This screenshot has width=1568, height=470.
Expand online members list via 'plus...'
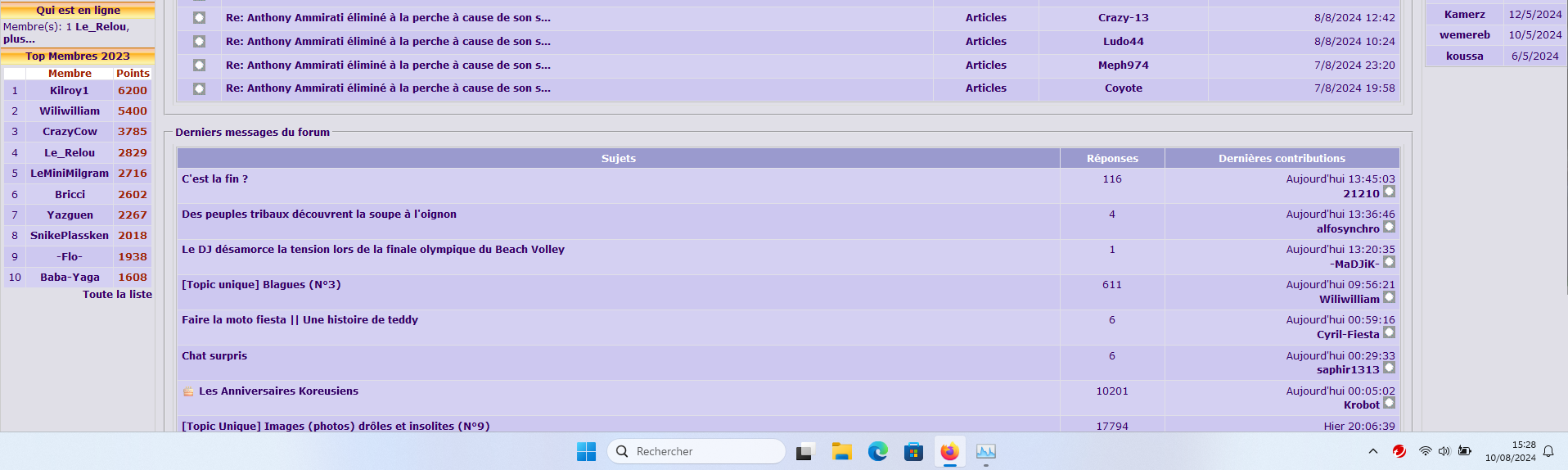click(x=19, y=38)
